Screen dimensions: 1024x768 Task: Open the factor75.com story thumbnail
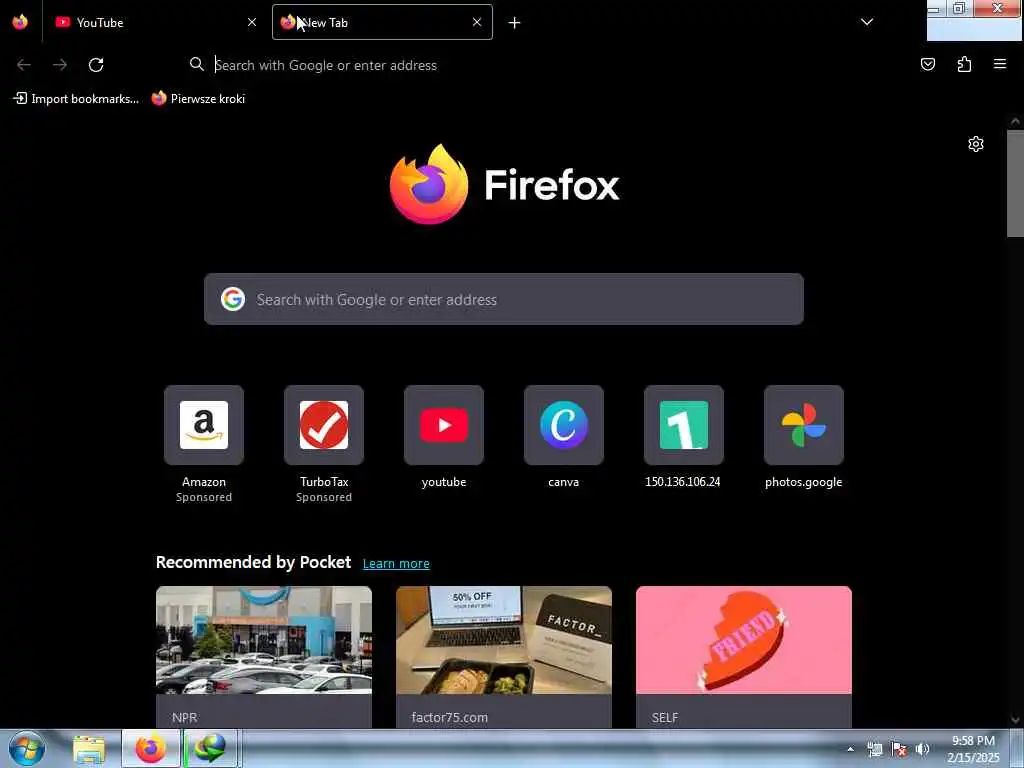click(x=504, y=640)
